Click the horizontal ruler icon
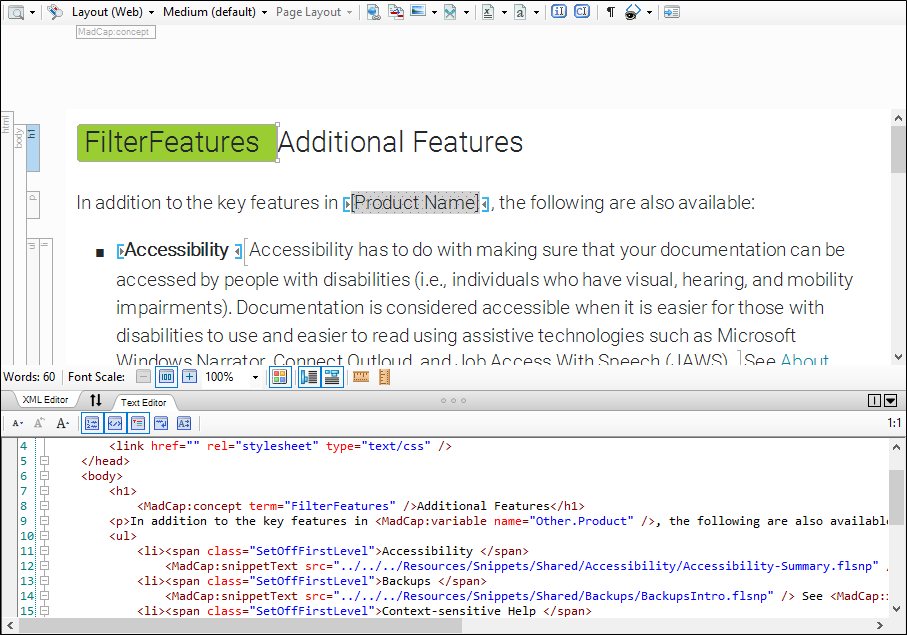Viewport: 907px width, 635px height. (x=361, y=377)
